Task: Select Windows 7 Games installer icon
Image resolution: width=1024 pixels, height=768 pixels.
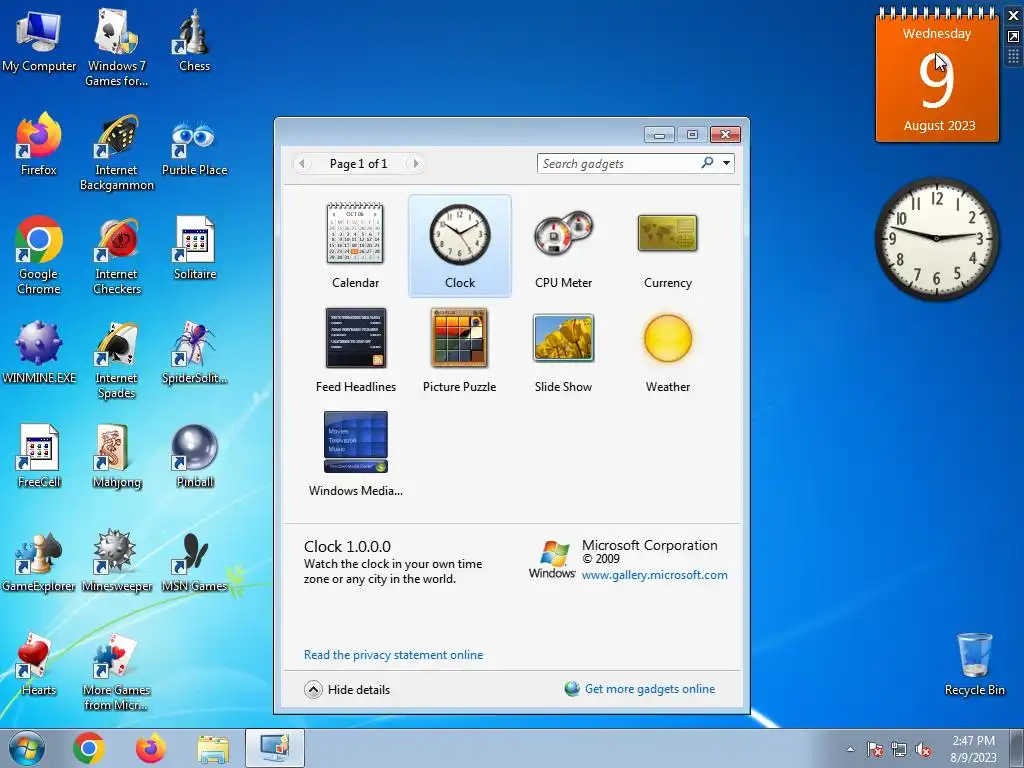Action: (117, 49)
